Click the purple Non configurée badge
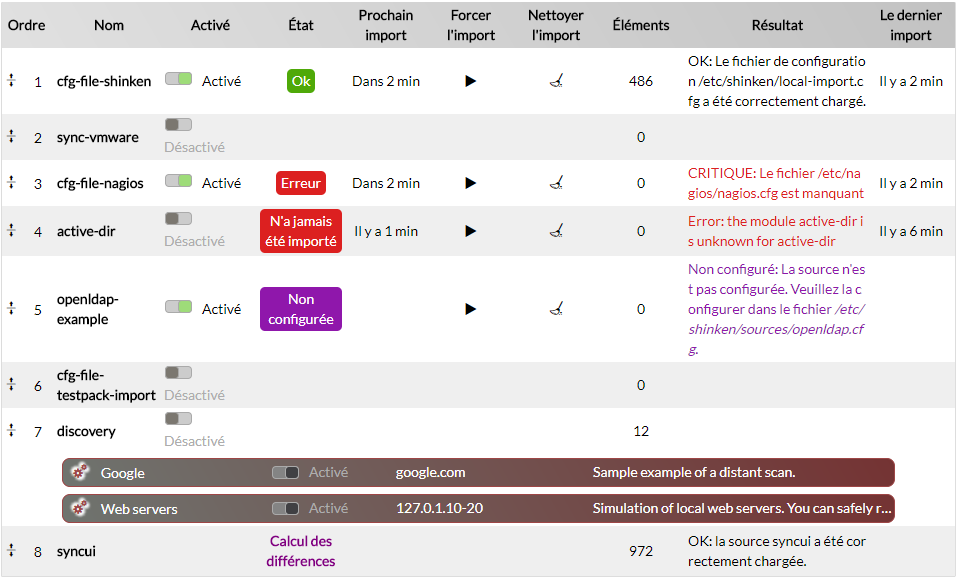 click(301, 309)
